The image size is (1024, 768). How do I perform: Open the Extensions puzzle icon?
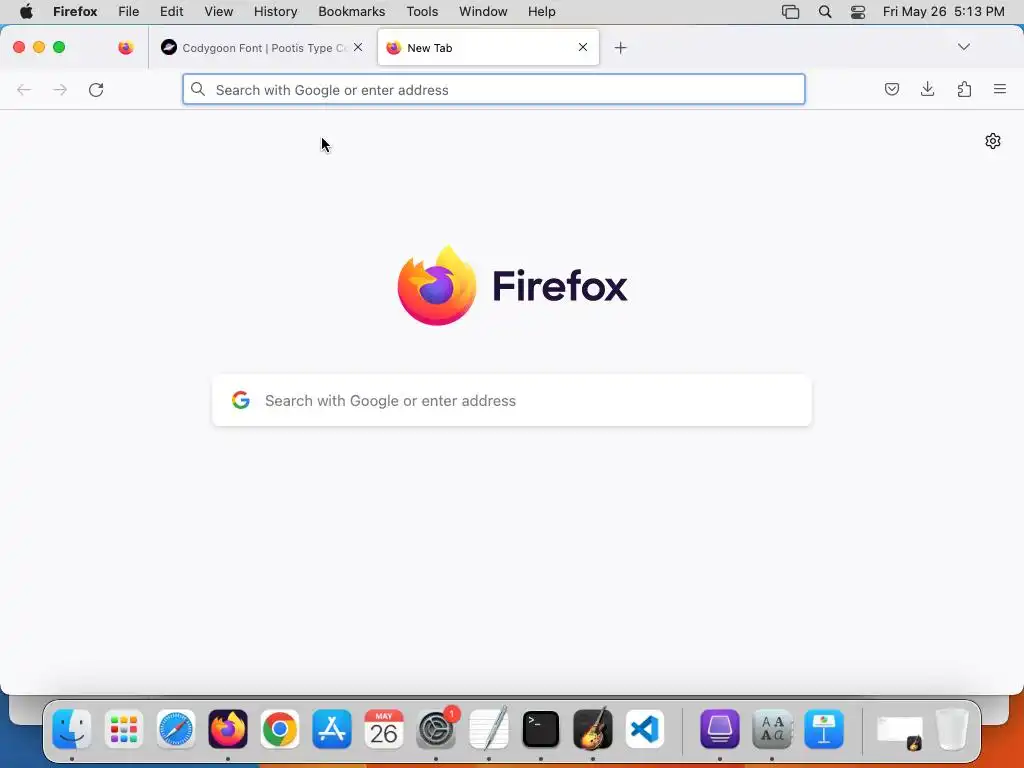tap(964, 89)
